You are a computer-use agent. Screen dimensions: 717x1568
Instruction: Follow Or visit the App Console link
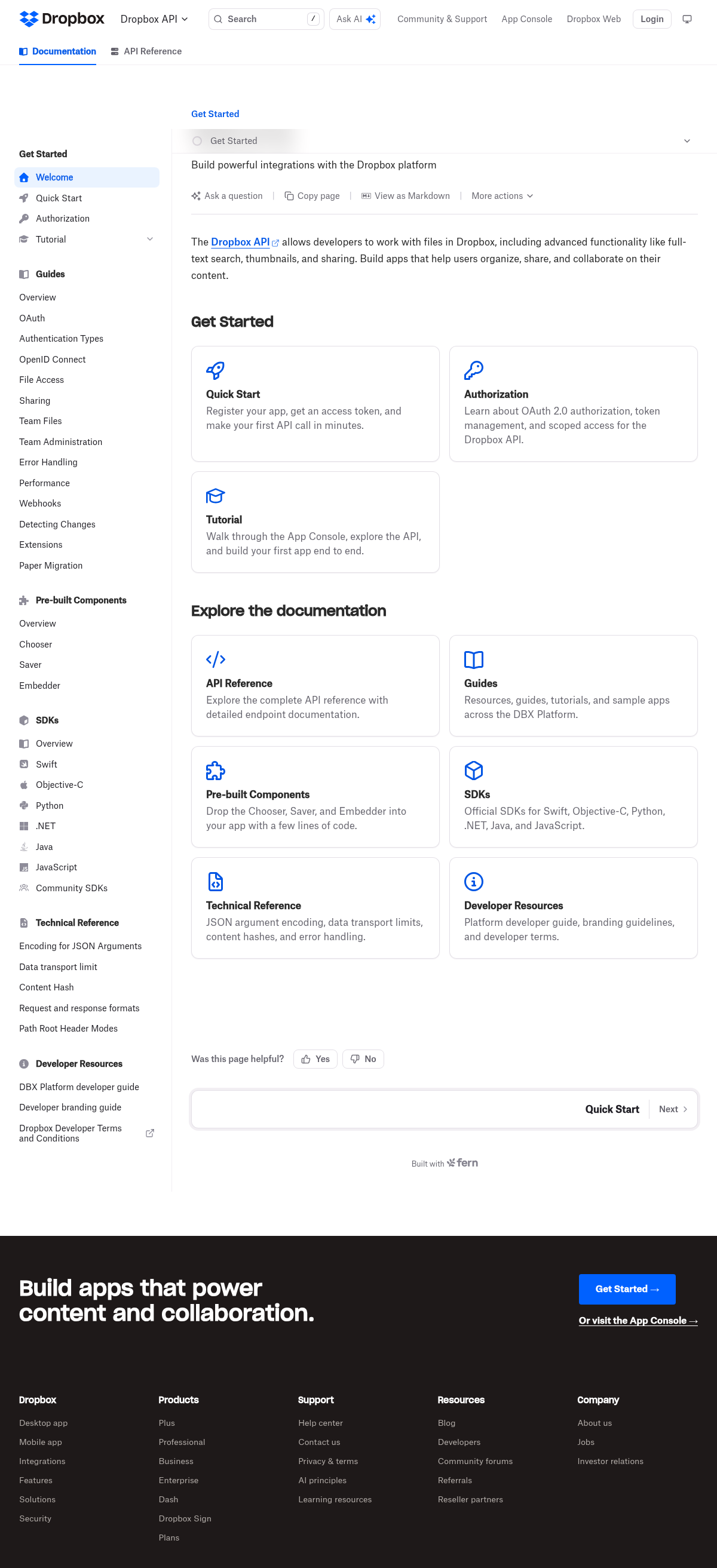coord(638,1320)
